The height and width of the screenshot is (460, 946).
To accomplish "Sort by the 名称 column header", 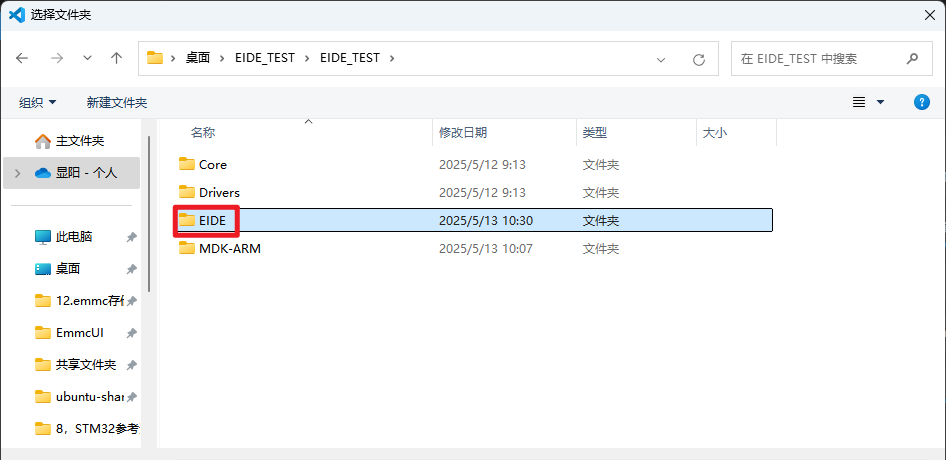I will point(203,133).
